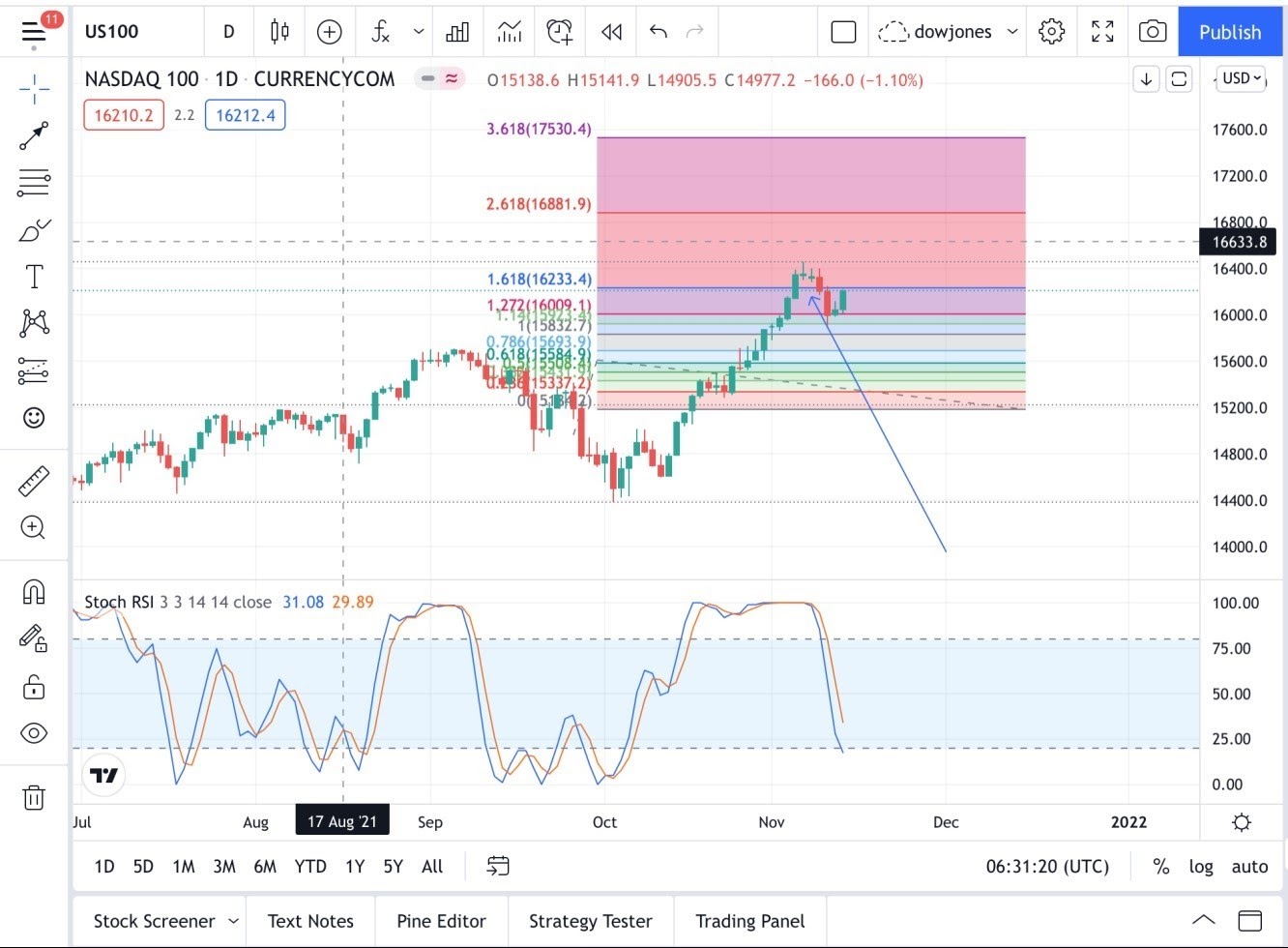Activate the zoom in tool

34,527
